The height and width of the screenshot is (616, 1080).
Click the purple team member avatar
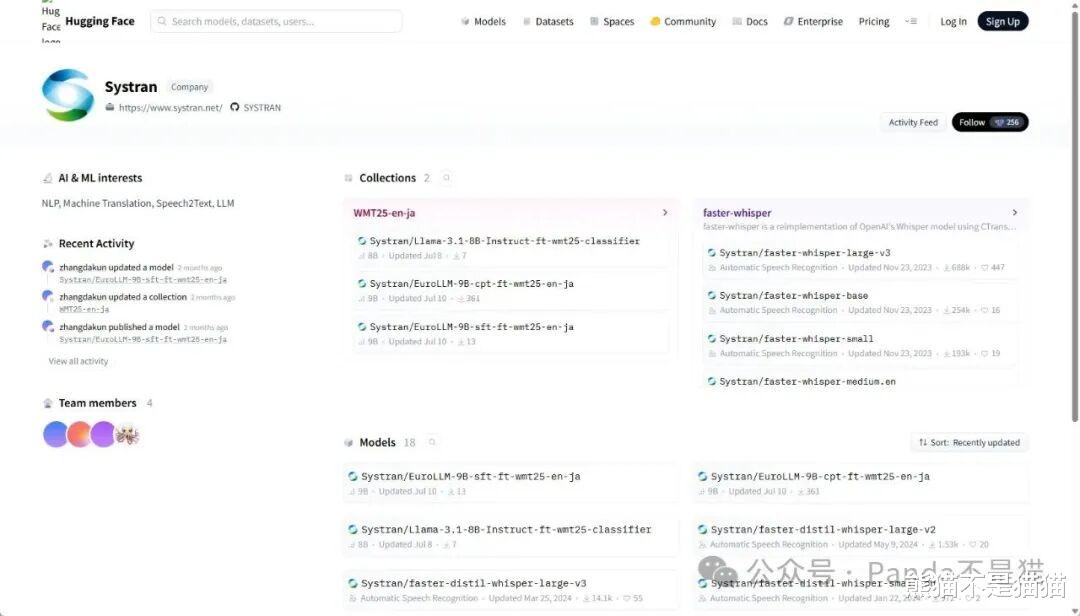pos(103,435)
